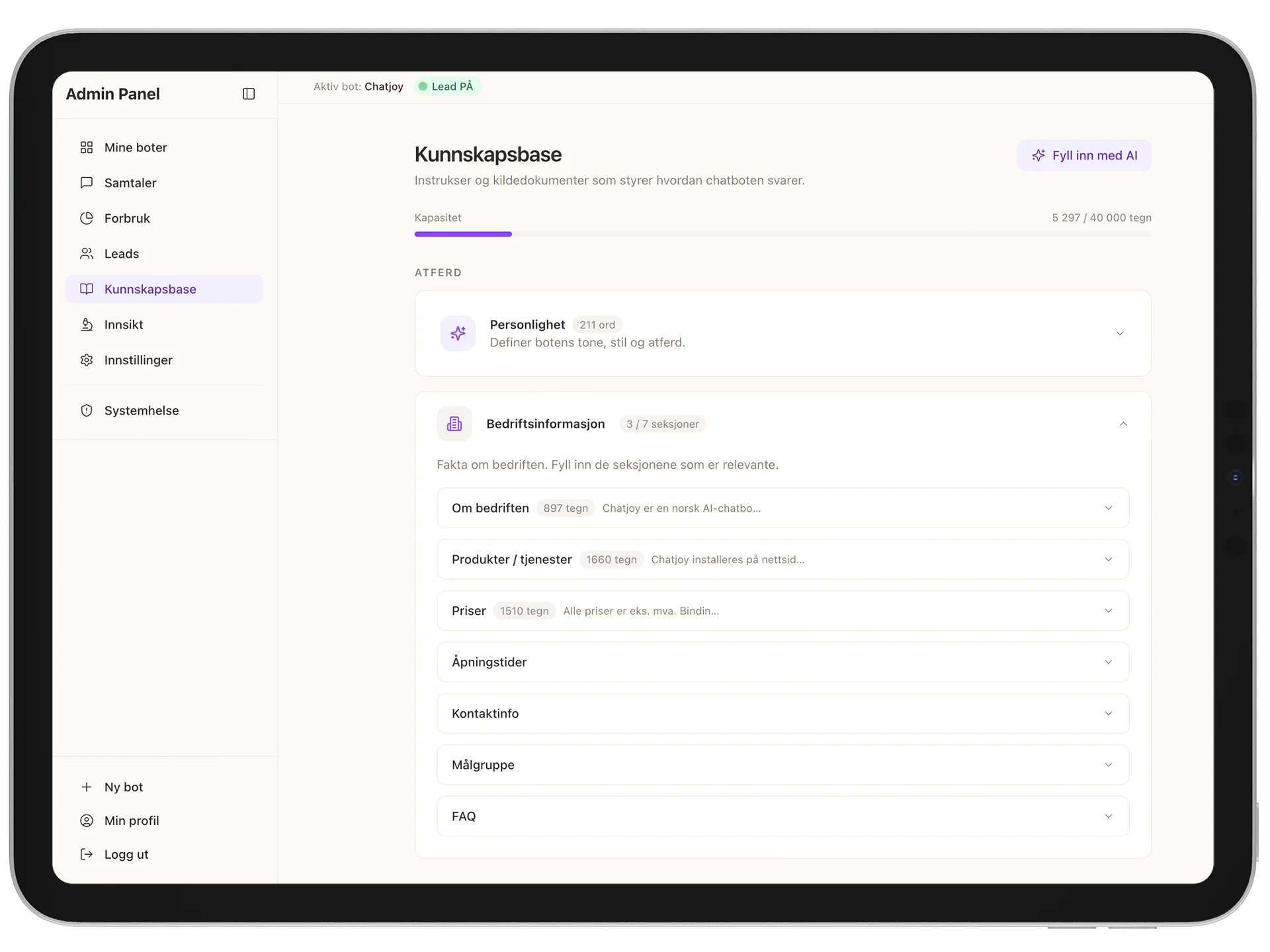Click the Leads people icon
1270x952 pixels.
point(87,254)
